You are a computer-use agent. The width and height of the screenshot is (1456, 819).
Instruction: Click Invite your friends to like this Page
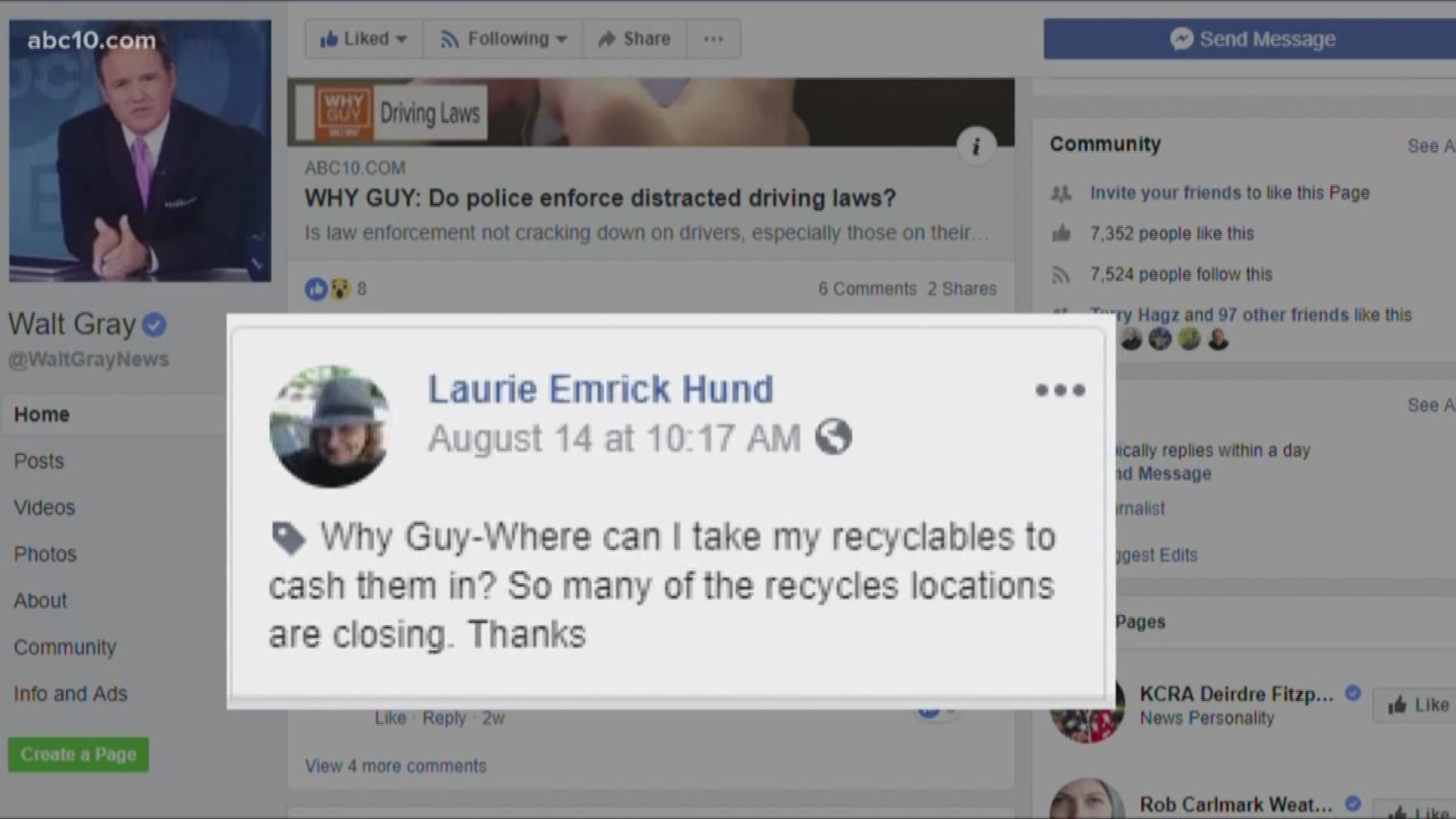click(1229, 193)
